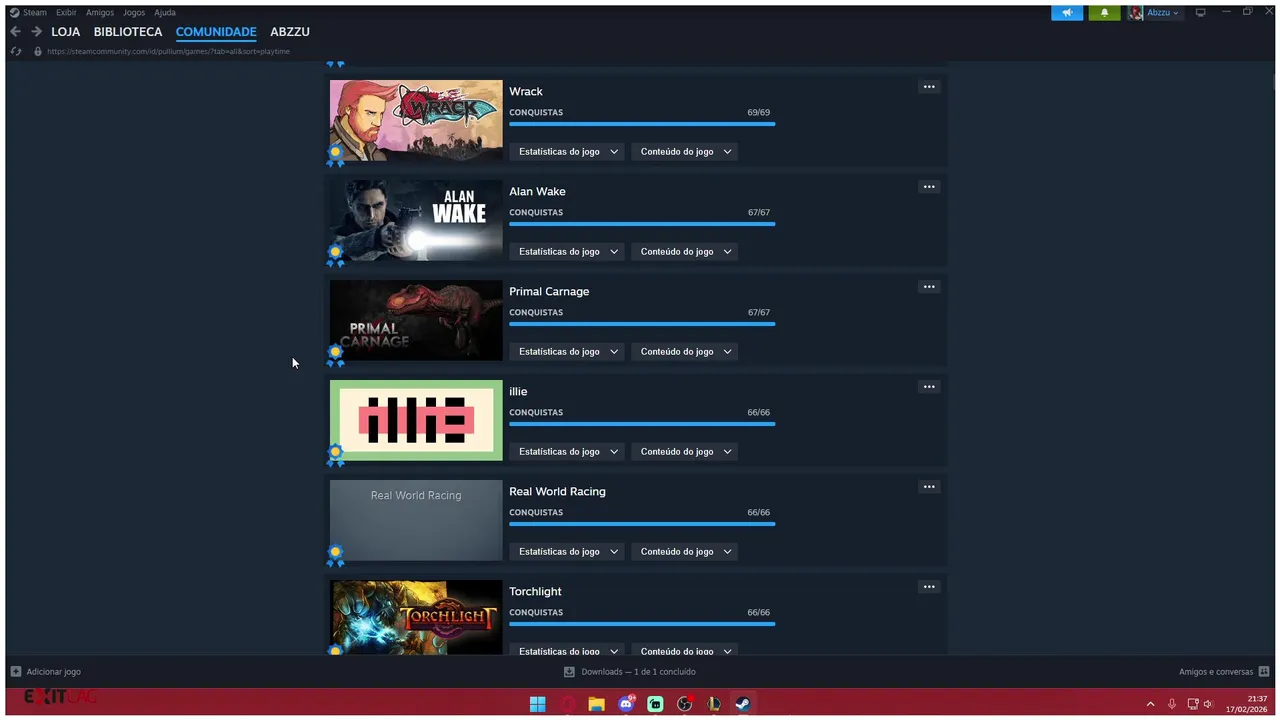
Task: Click the Primal Carnage game thumbnail
Action: 416,320
